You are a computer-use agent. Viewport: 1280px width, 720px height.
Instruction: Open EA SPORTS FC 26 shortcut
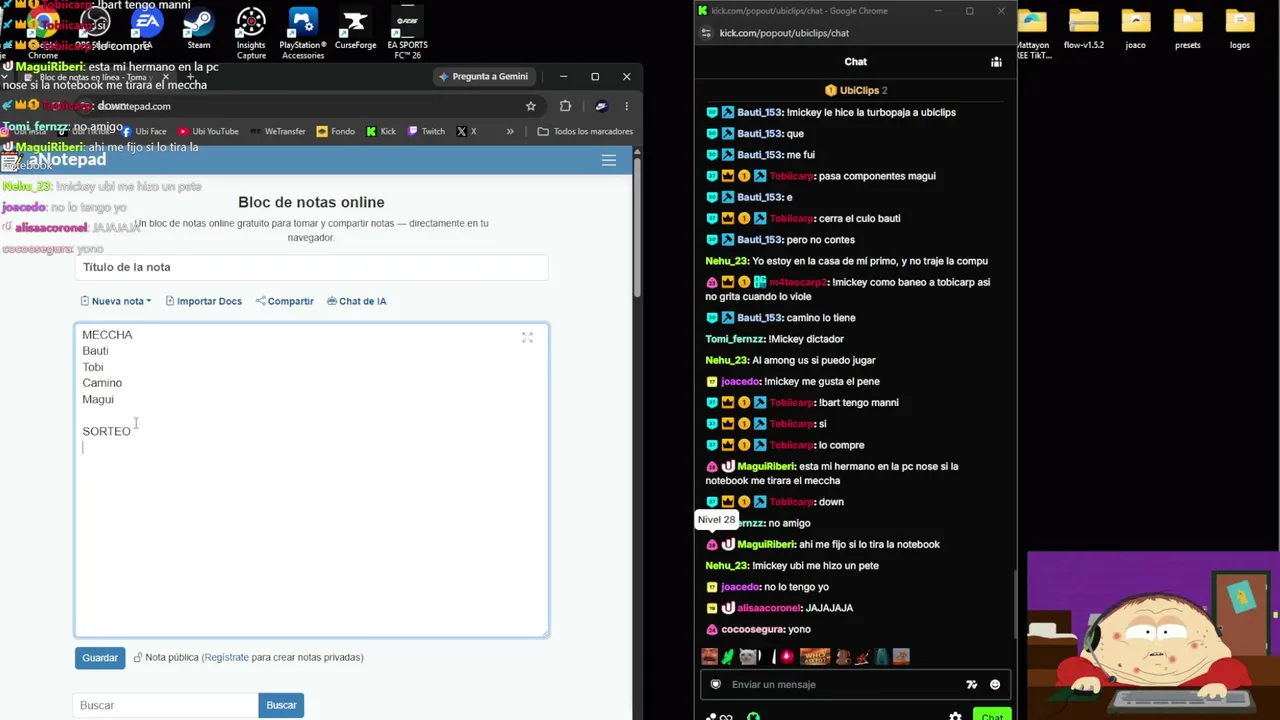click(x=407, y=34)
